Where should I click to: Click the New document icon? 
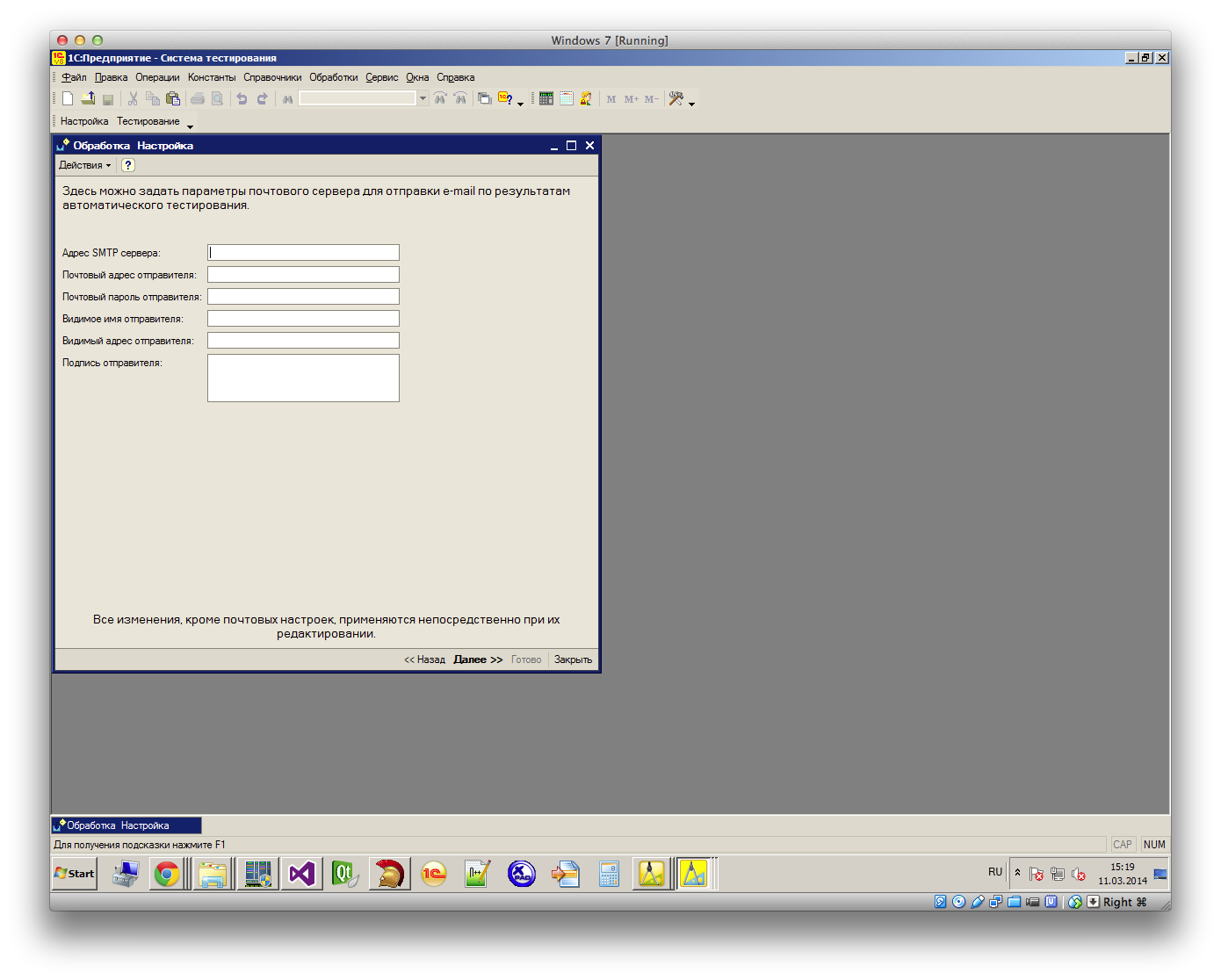(68, 98)
